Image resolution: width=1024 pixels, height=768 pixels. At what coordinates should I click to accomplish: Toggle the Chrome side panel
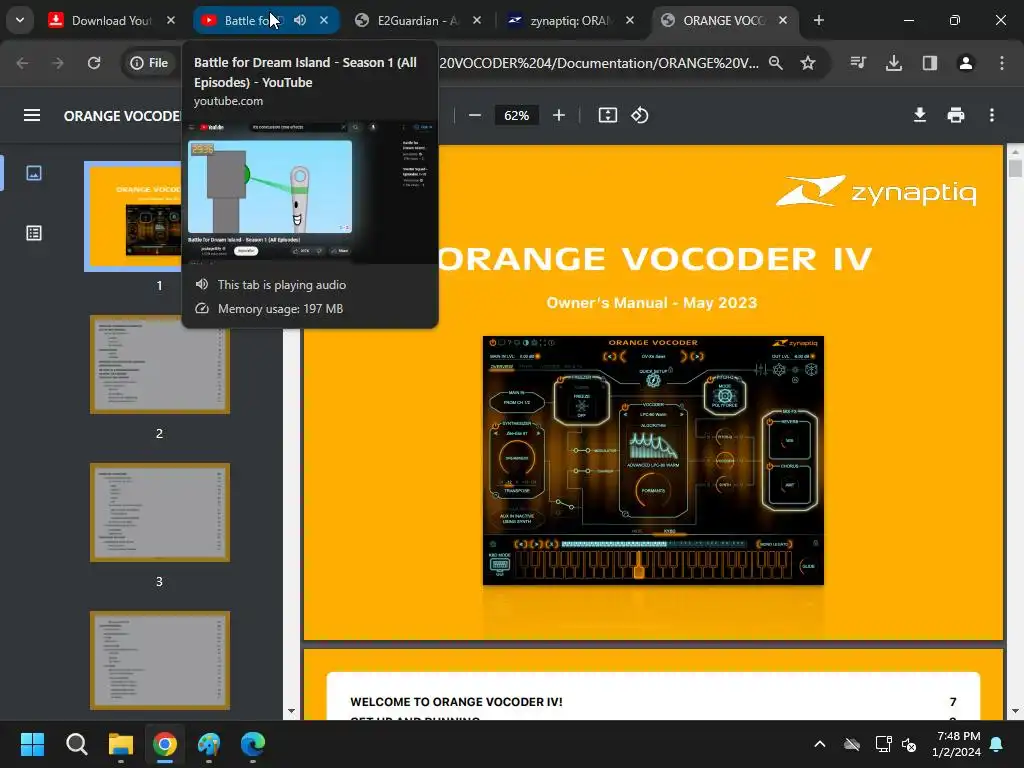[930, 63]
